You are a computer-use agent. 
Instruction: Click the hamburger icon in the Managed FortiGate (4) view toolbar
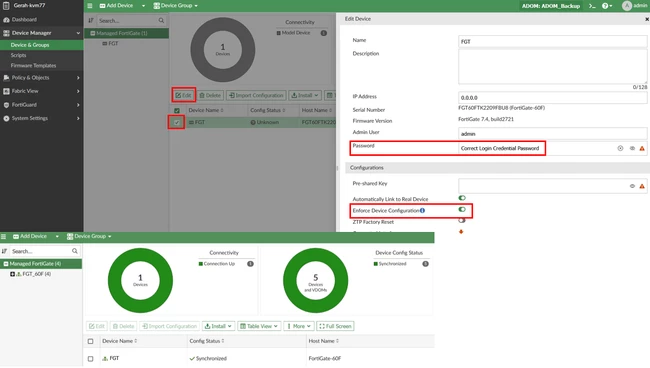pos(4,236)
